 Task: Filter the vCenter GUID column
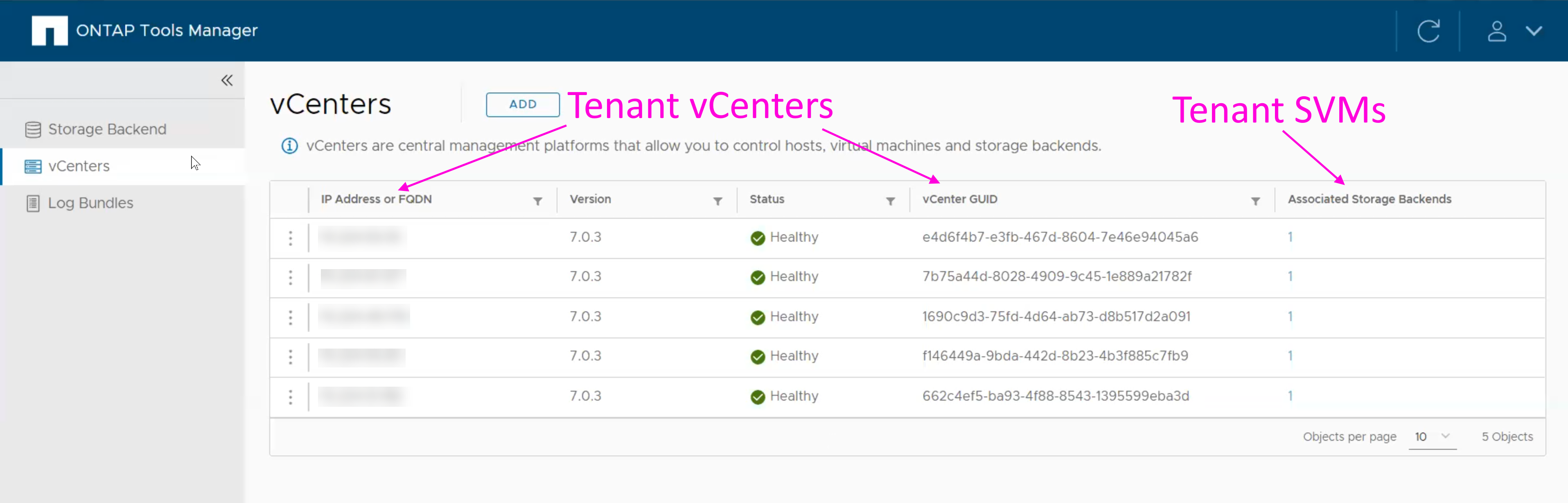tap(1255, 201)
